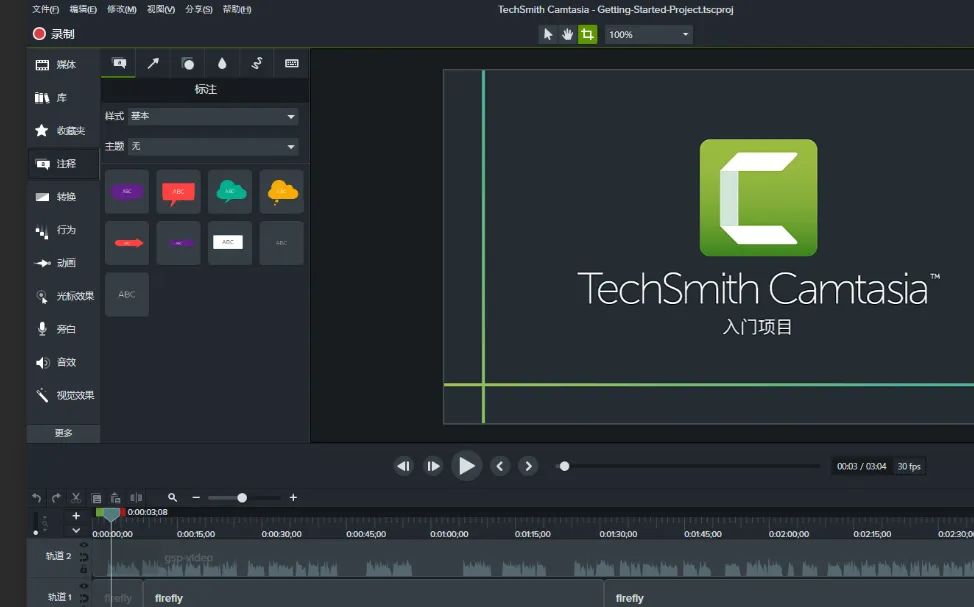Open the 视图(V) menu

click(x=161, y=9)
